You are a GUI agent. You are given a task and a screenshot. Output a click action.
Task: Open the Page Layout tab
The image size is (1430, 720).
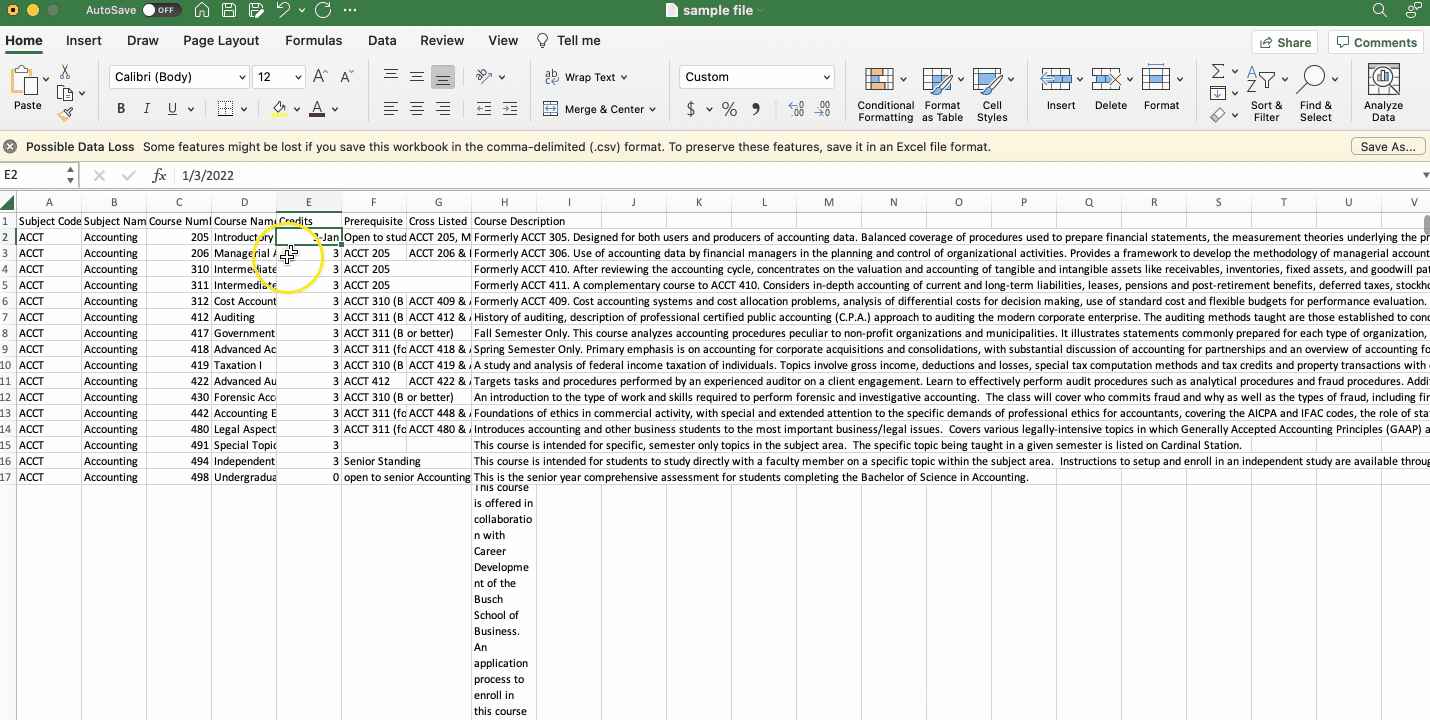221,41
